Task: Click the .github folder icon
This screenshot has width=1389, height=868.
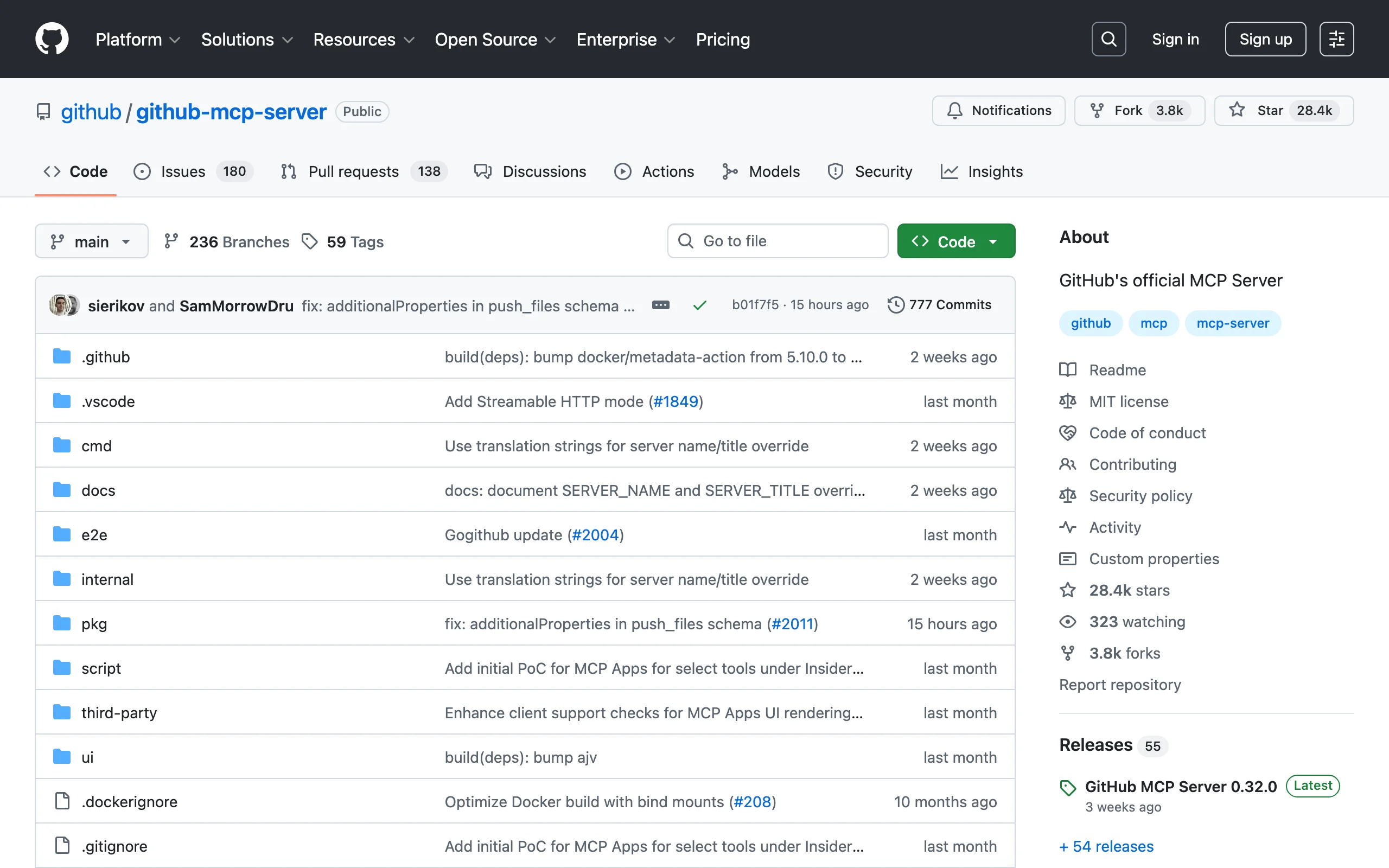Action: click(61, 356)
